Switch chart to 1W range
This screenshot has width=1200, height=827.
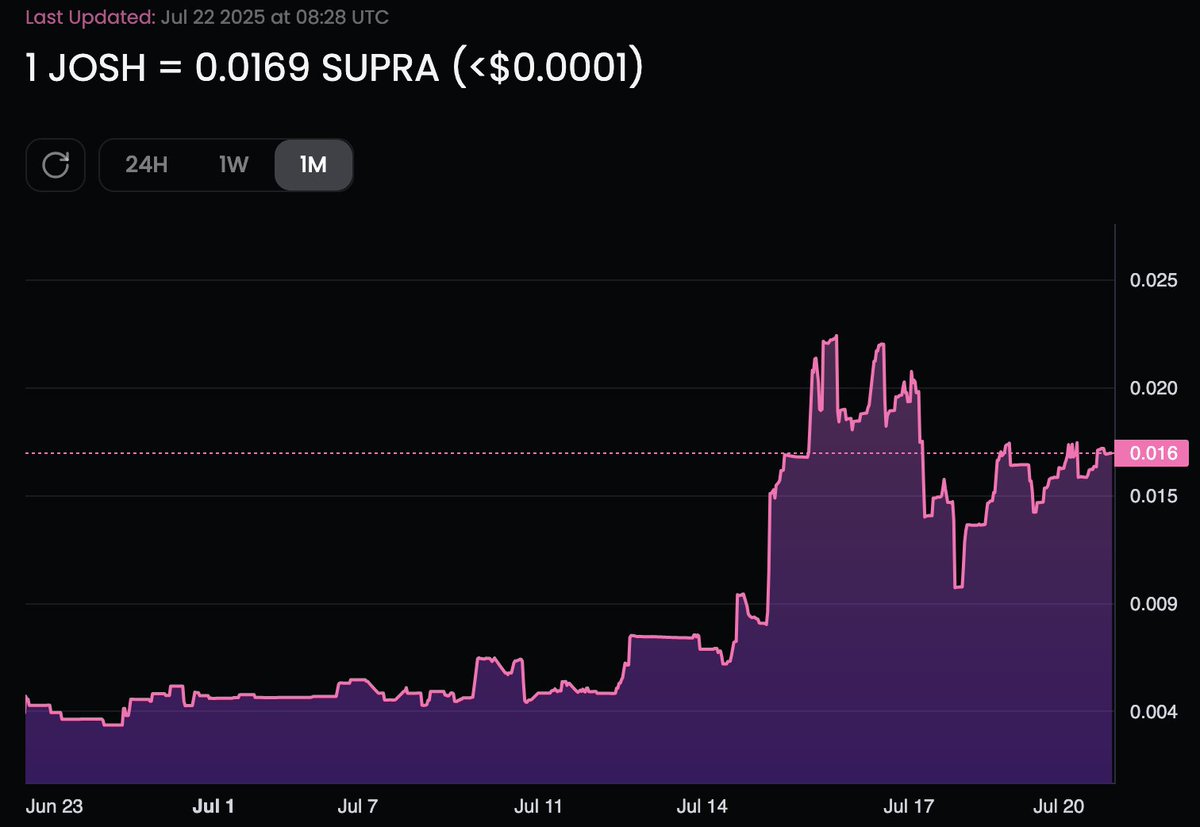coord(233,165)
